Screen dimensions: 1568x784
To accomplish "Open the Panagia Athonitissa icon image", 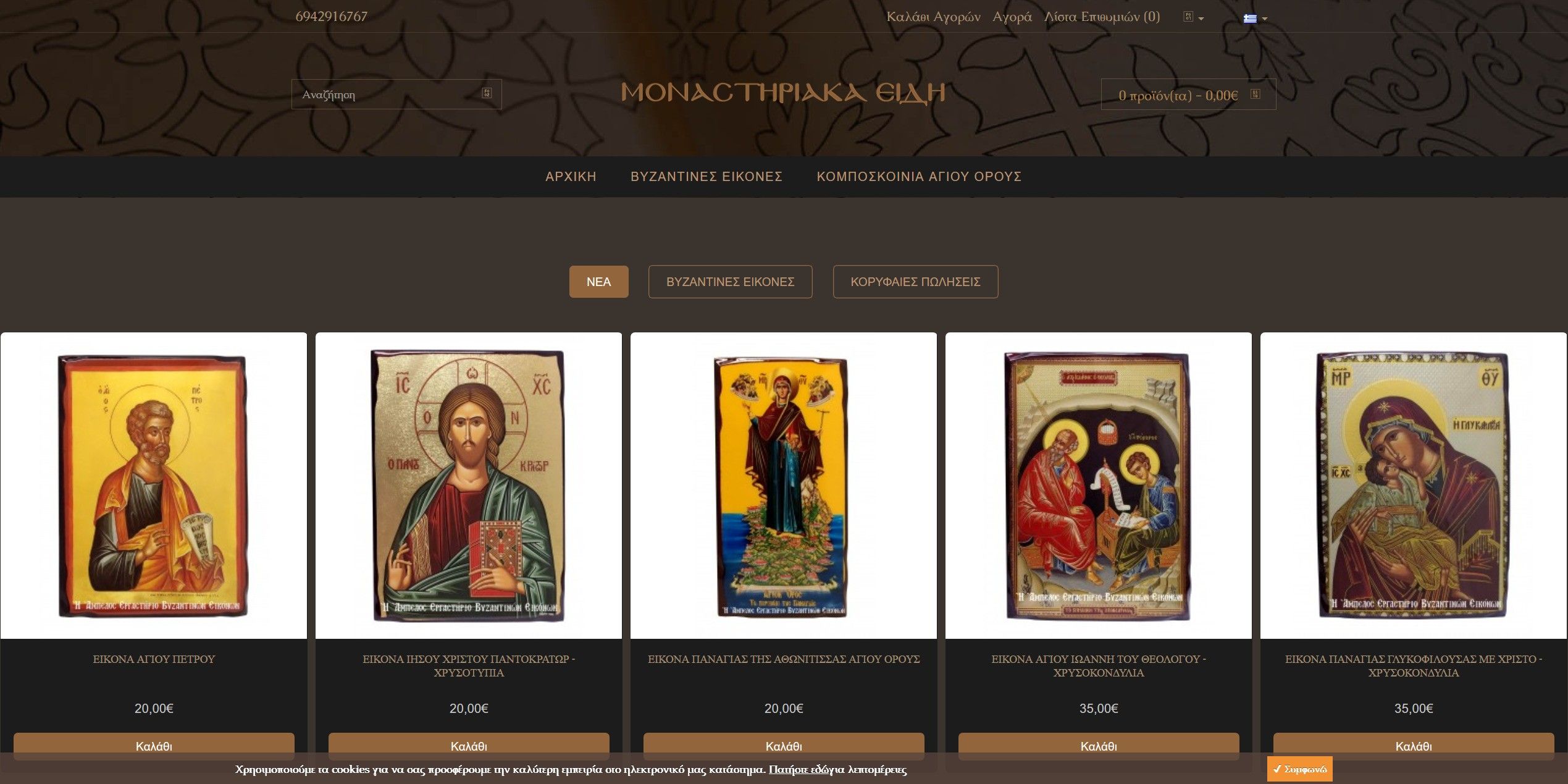I will (784, 486).
